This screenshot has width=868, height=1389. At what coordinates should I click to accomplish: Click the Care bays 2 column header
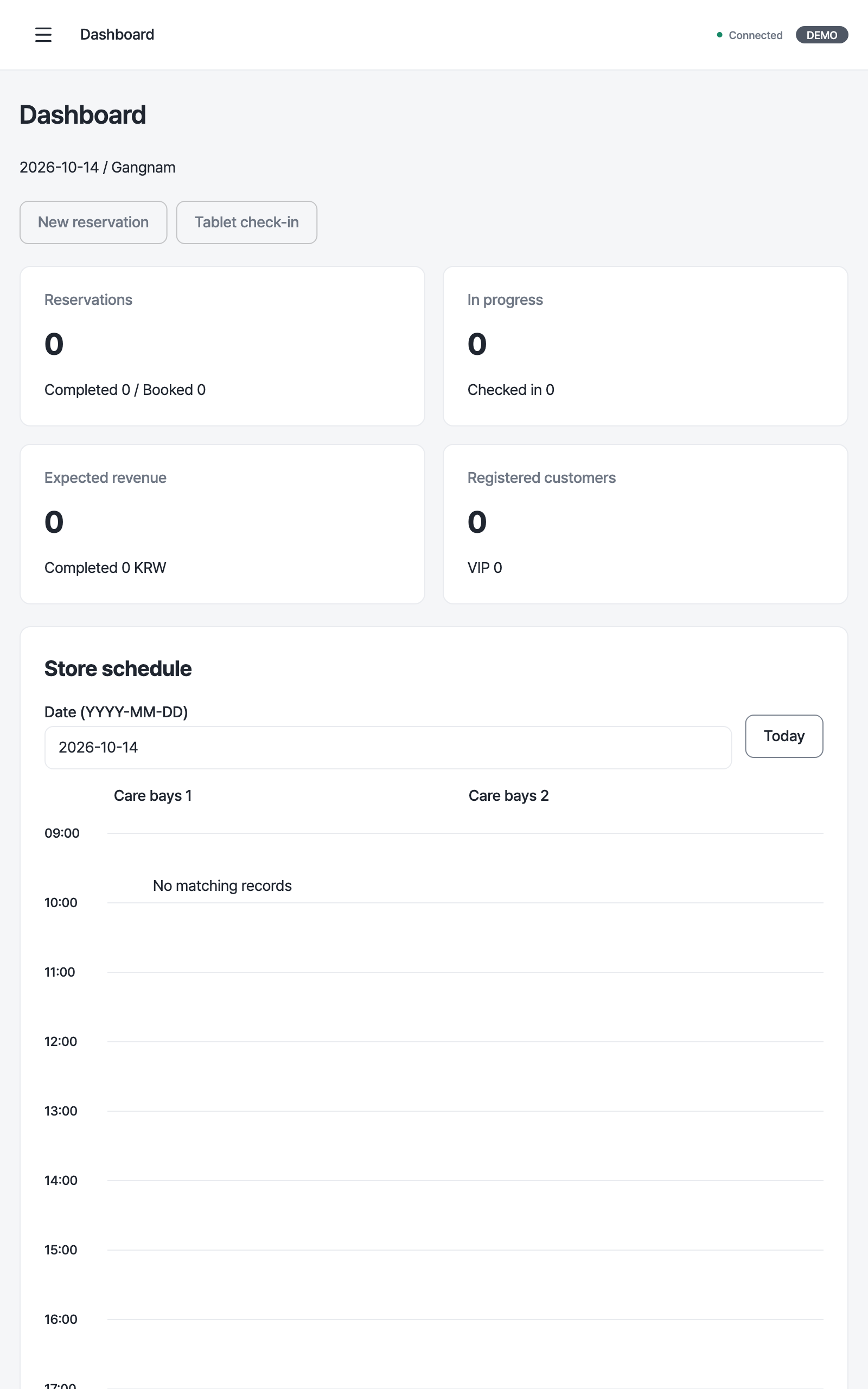509,795
